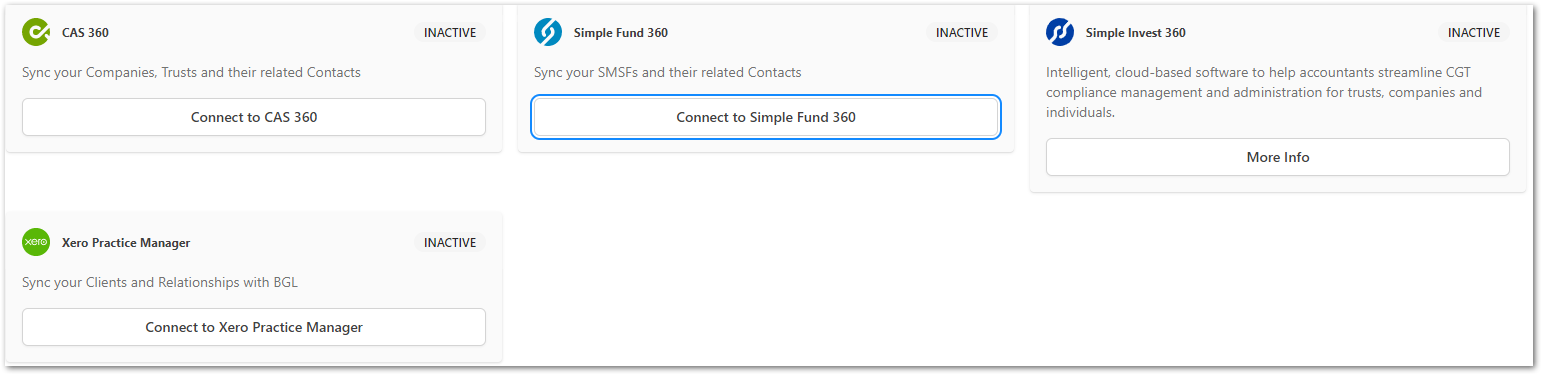Click the Clients and Relationships description text
The width and height of the screenshot is (1542, 375).
[x=160, y=282]
